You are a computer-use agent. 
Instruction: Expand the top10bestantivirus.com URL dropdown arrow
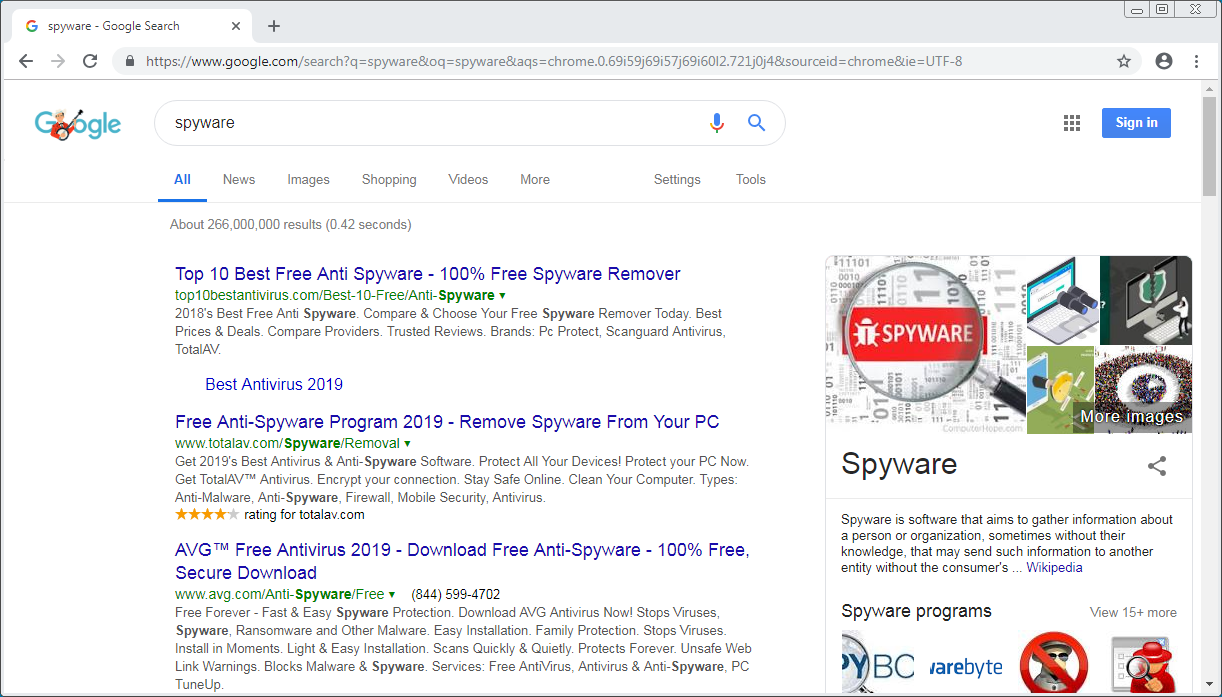pyautogui.click(x=502, y=296)
